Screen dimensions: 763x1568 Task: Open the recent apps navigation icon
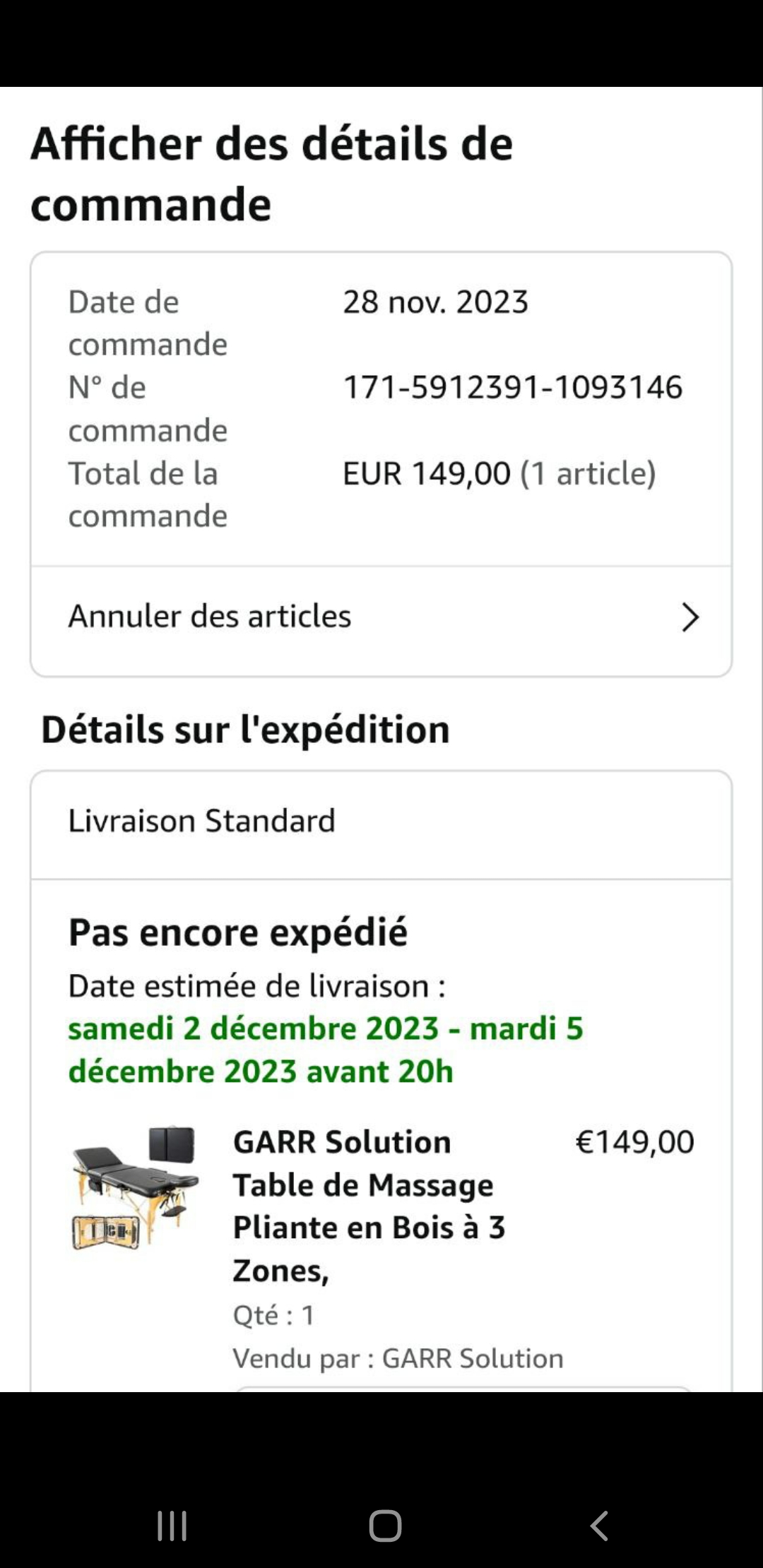pos(172,1526)
